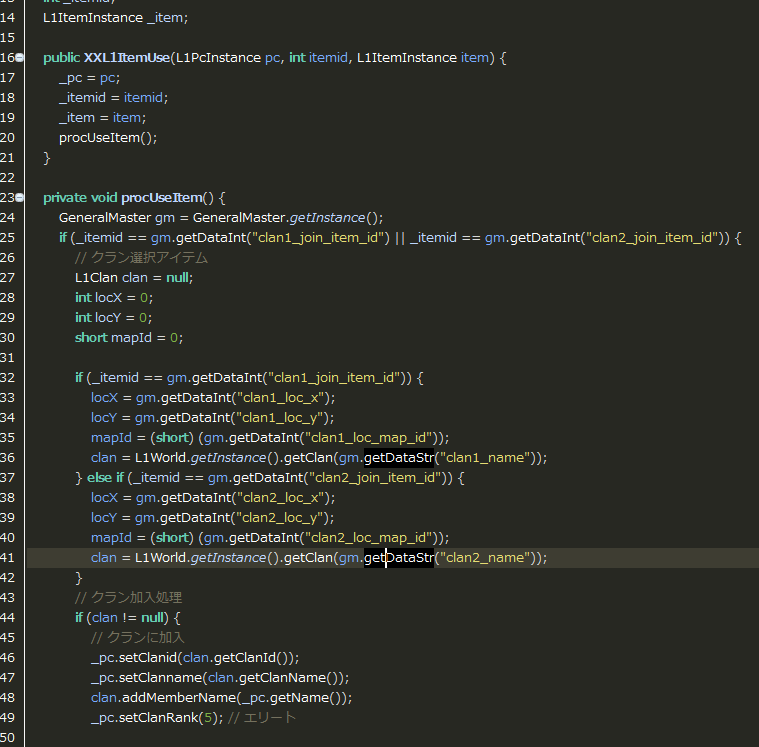Click line number 20 in the gutter

[8, 138]
